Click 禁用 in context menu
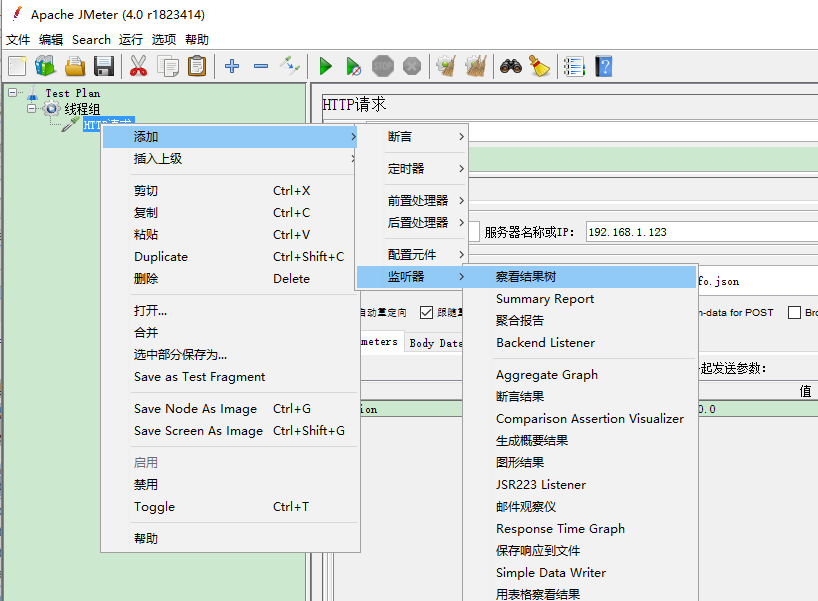The width and height of the screenshot is (818, 601). click(x=230, y=485)
